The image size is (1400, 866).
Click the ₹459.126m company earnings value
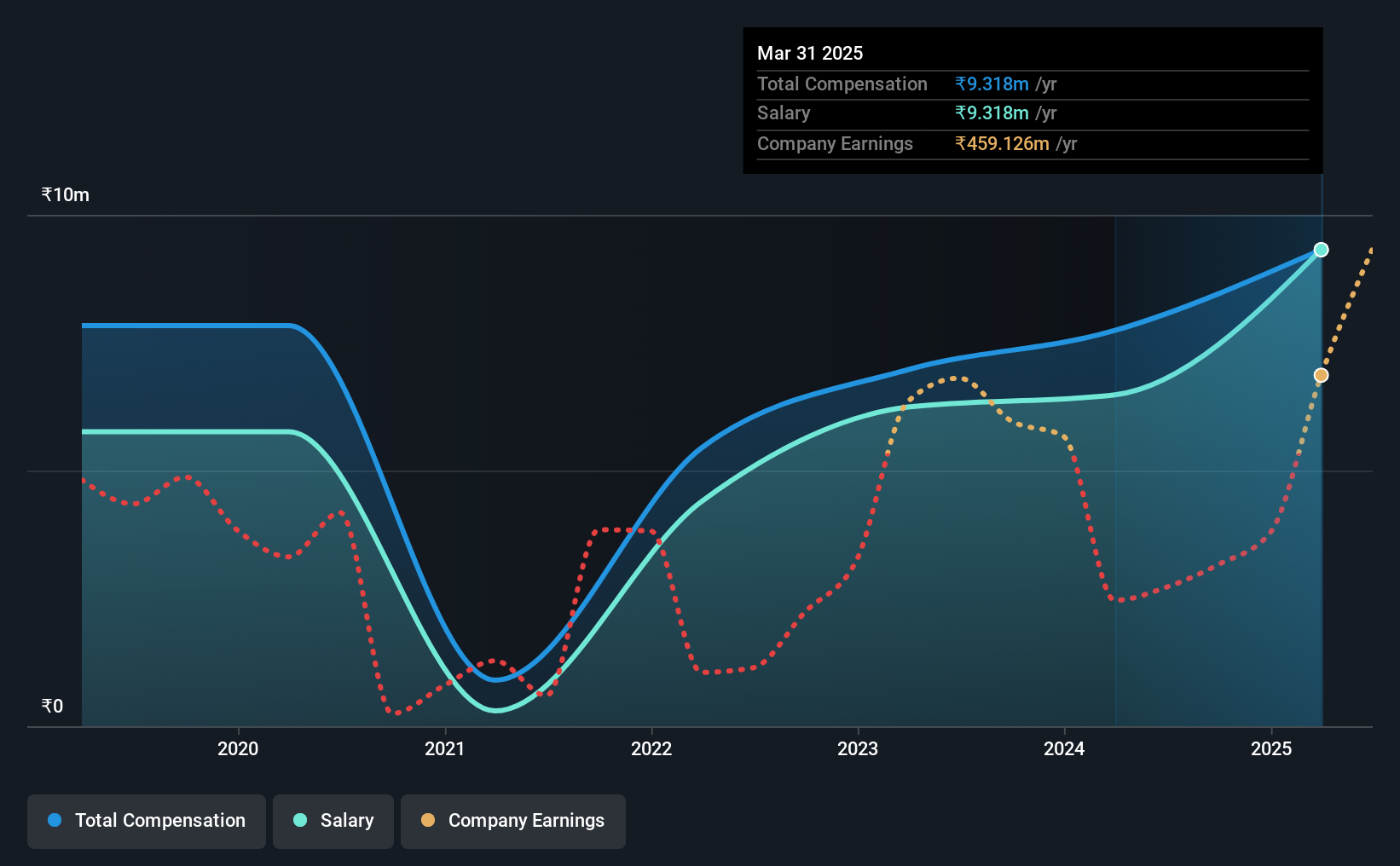[1002, 143]
